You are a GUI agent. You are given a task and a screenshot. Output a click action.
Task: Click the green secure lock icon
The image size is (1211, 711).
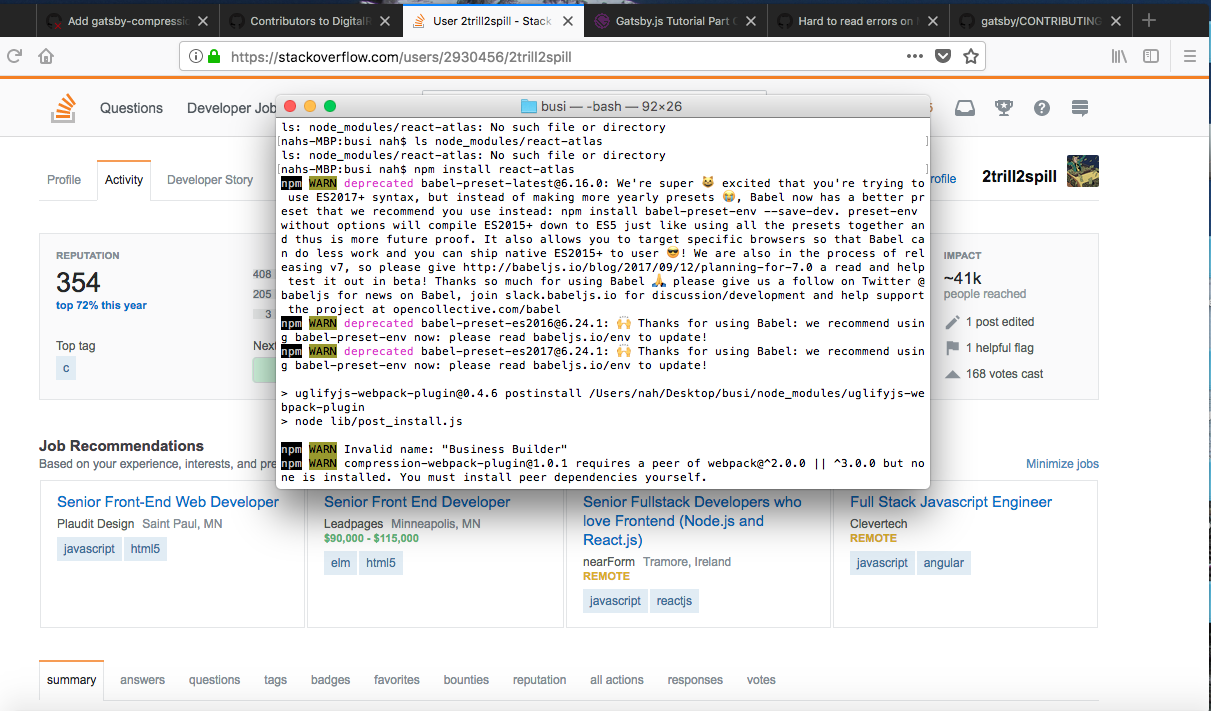click(x=213, y=57)
